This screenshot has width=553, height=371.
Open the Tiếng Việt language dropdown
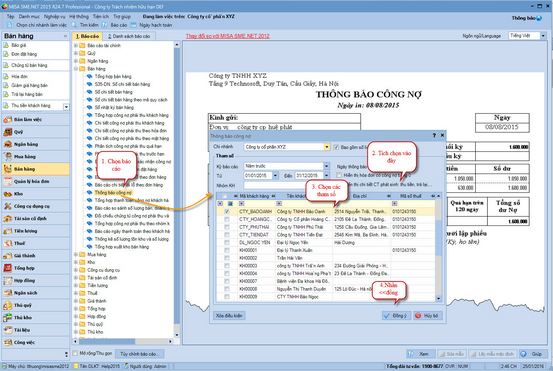(543, 36)
